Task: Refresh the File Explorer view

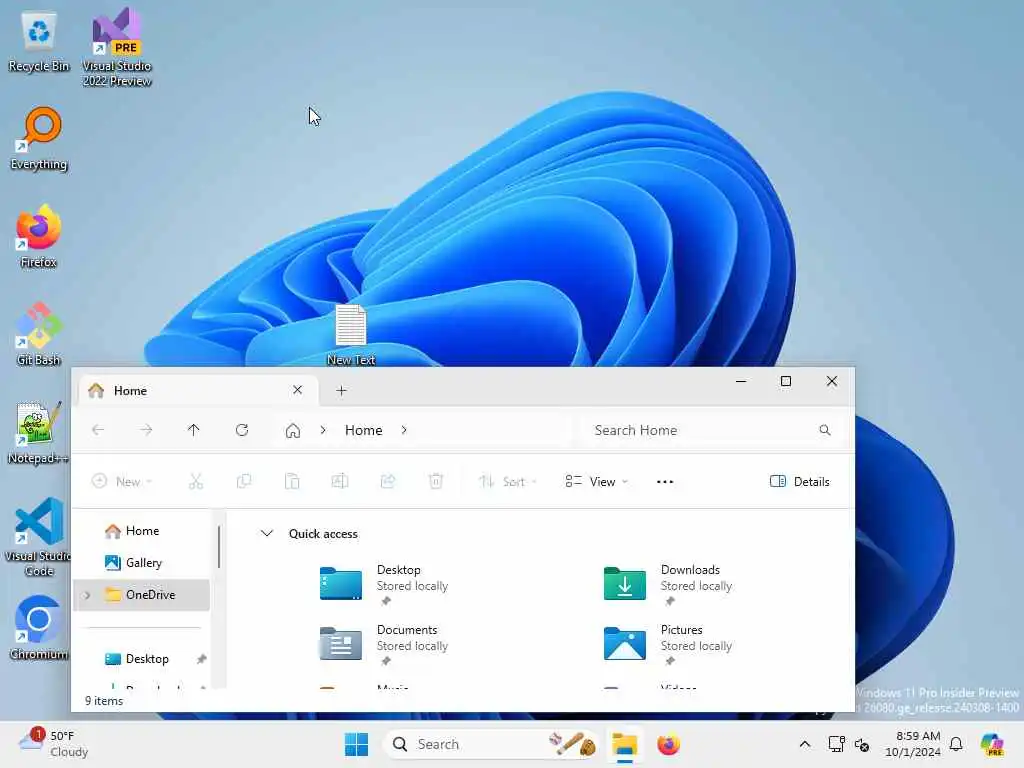Action: [242, 430]
